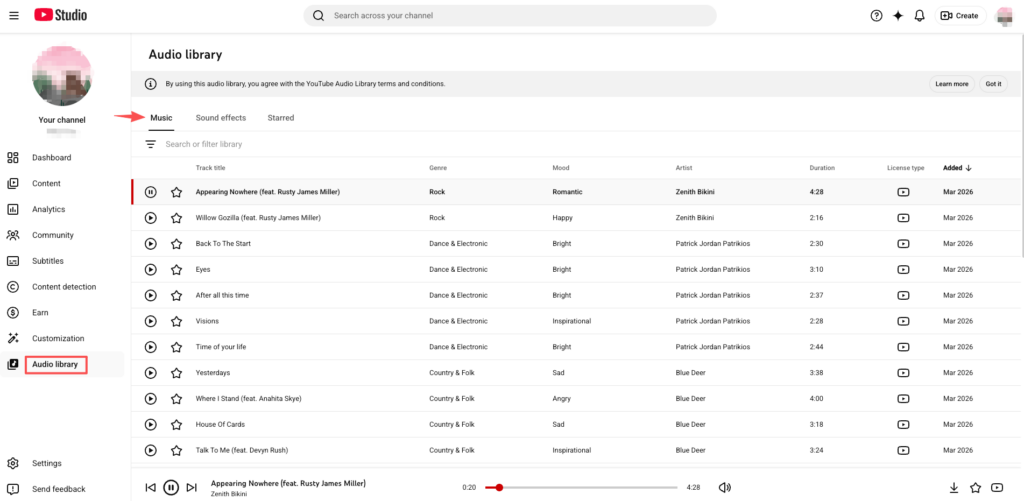Download the currently playing track
1024x501 pixels.
tap(953, 487)
